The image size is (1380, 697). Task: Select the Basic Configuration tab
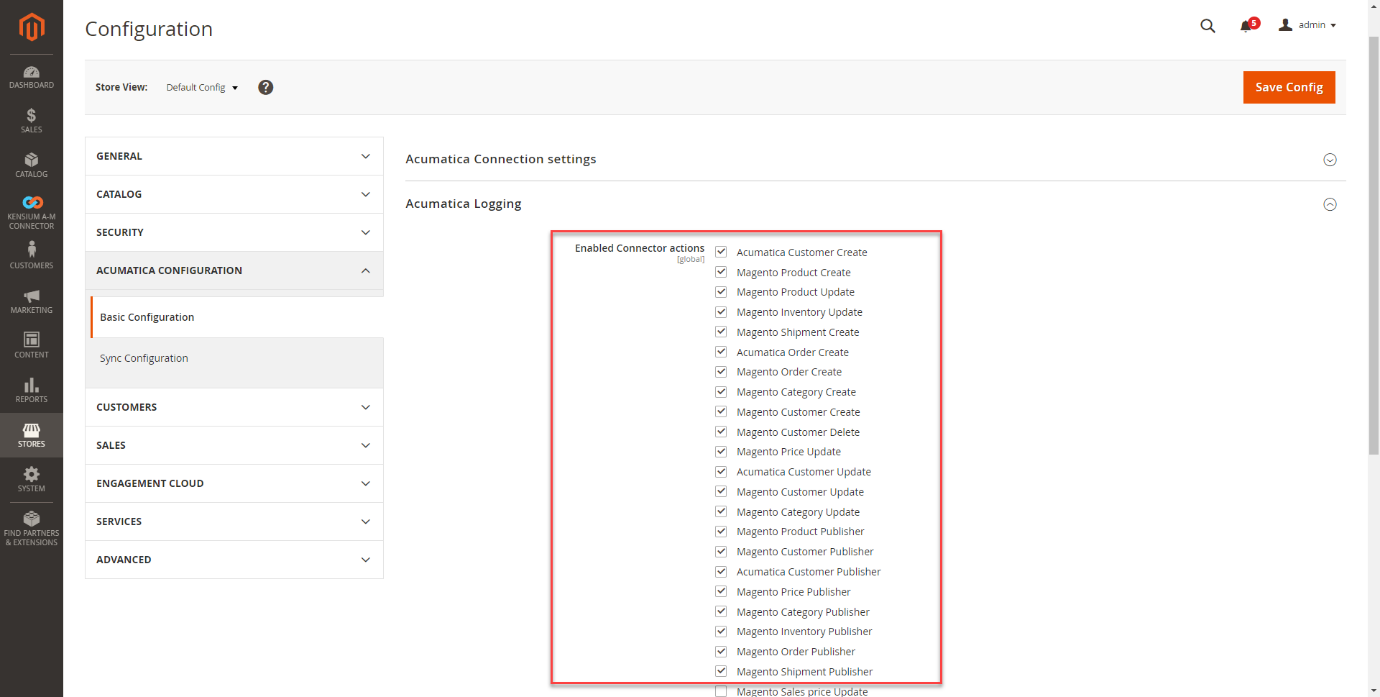[237, 317]
